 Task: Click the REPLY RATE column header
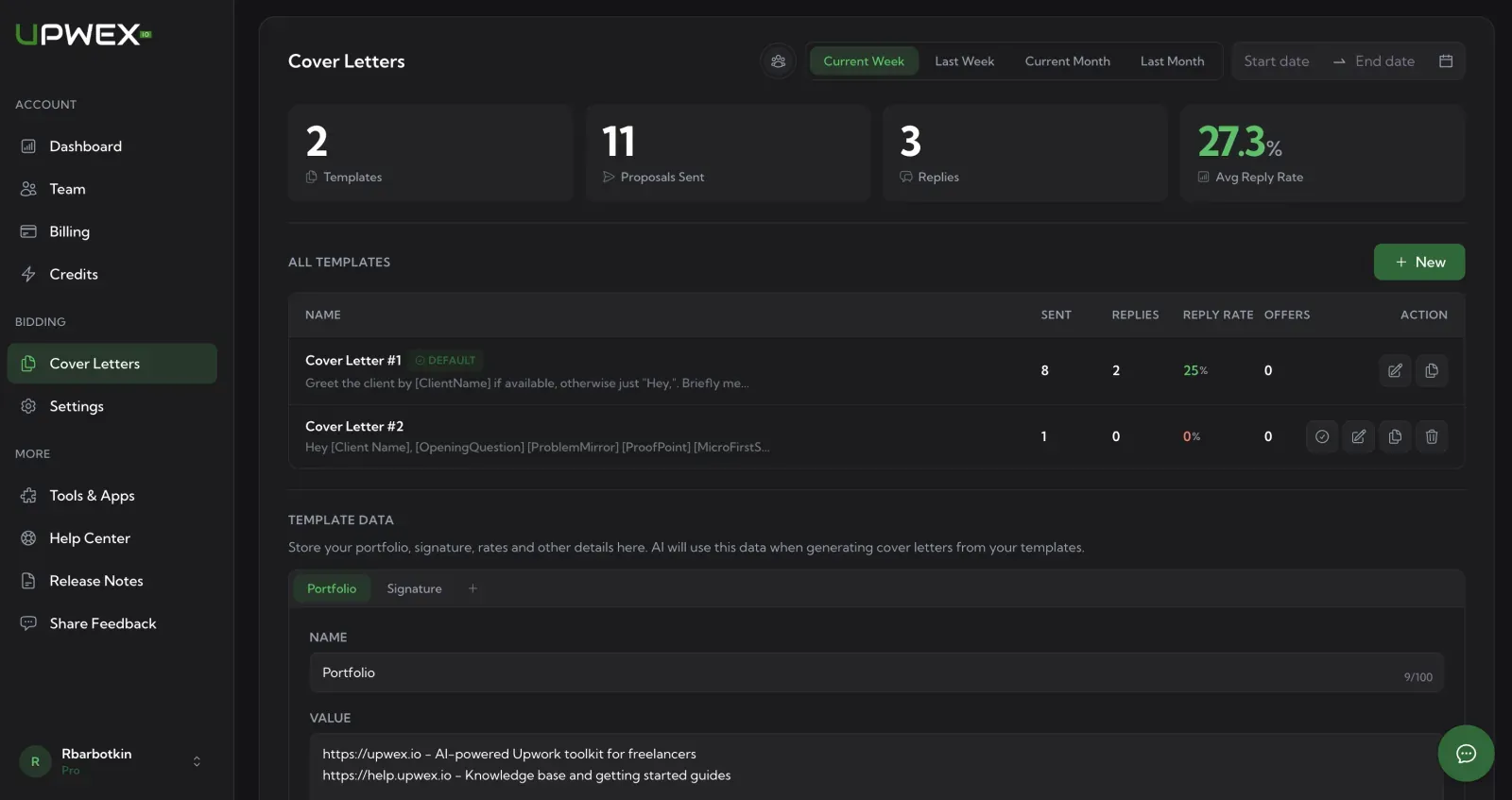point(1218,315)
